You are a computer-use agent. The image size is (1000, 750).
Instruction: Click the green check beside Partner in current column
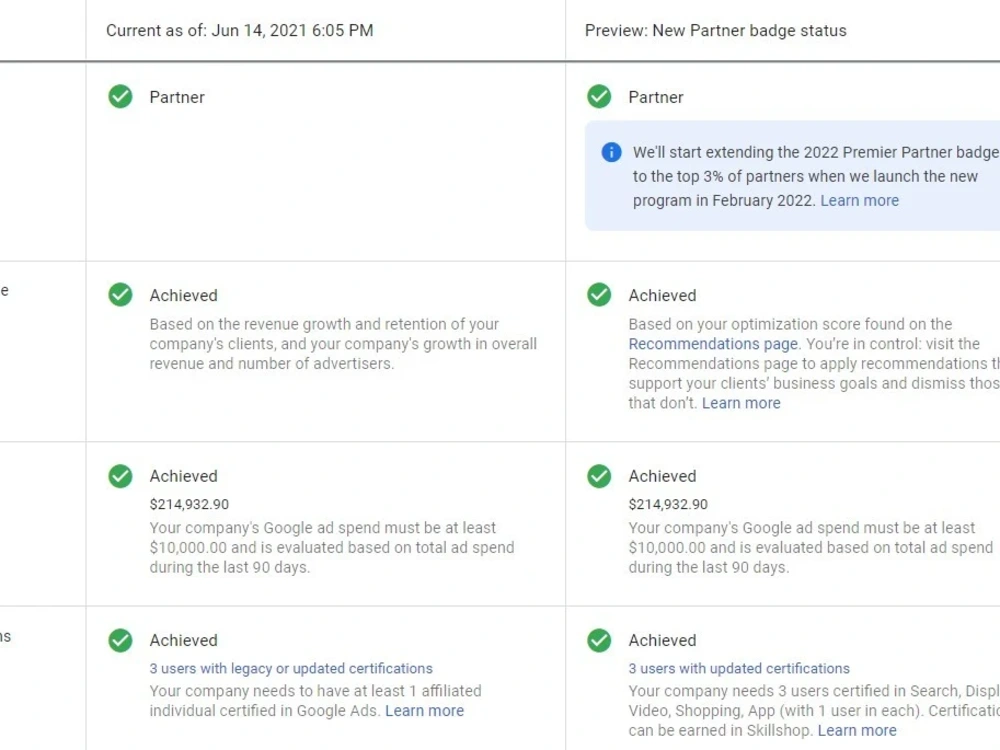120,97
